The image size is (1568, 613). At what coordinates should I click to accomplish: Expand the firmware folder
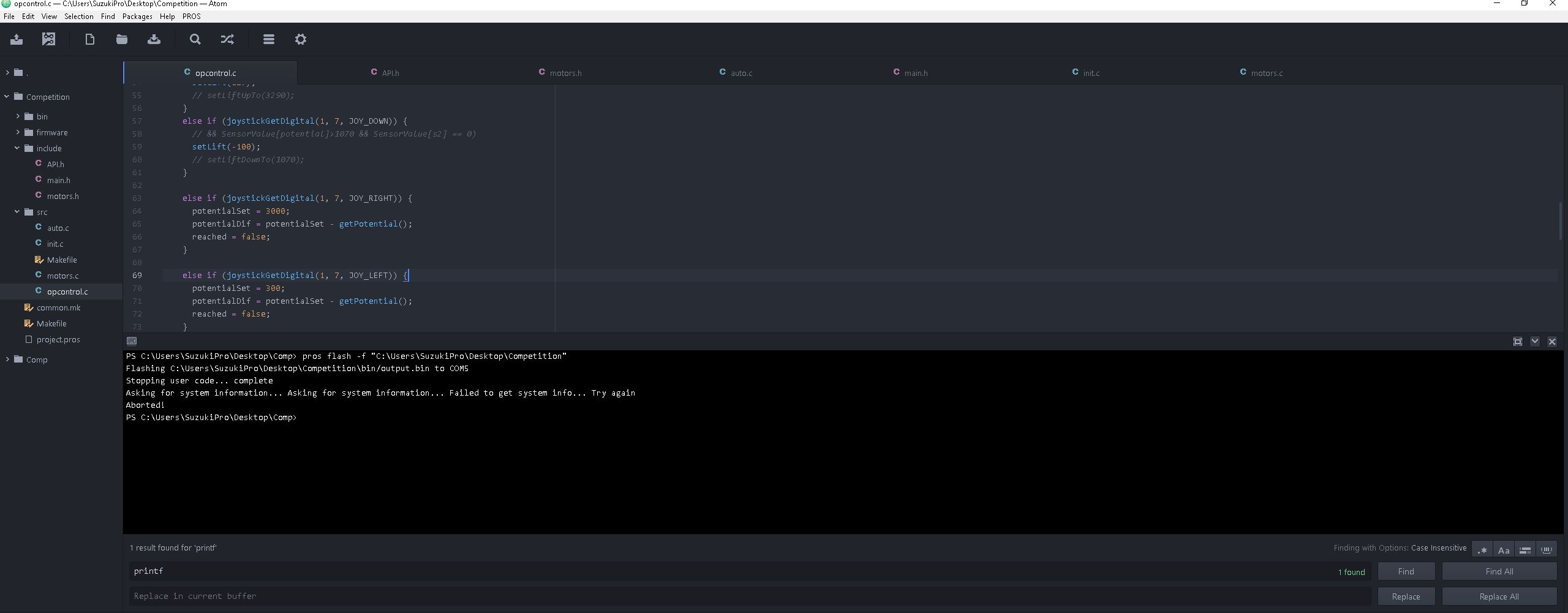(18, 132)
